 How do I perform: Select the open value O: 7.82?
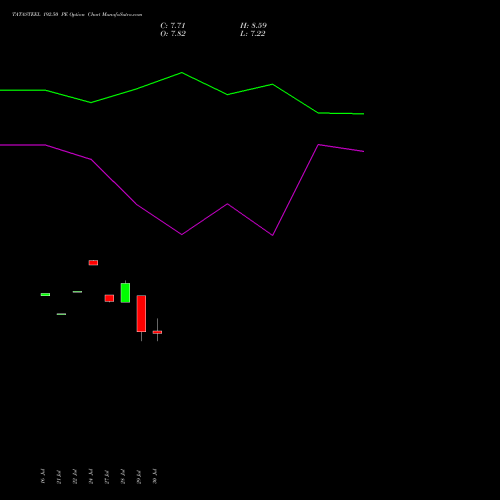[x=173, y=34]
